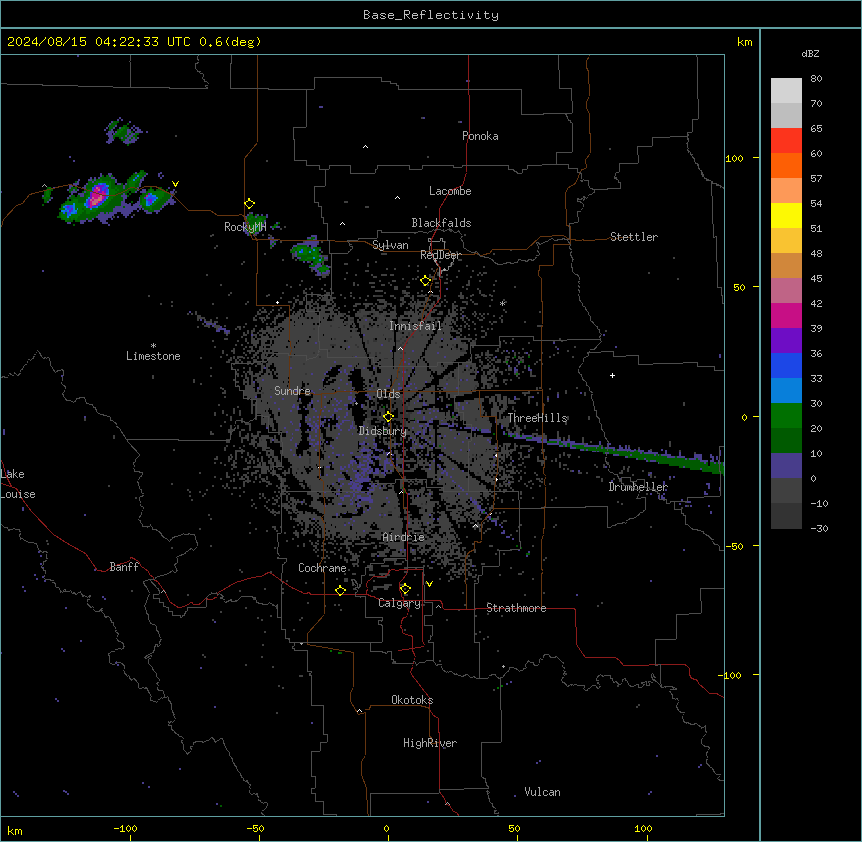
Task: Click the 50 tick on the bottom axis
Action: (515, 828)
